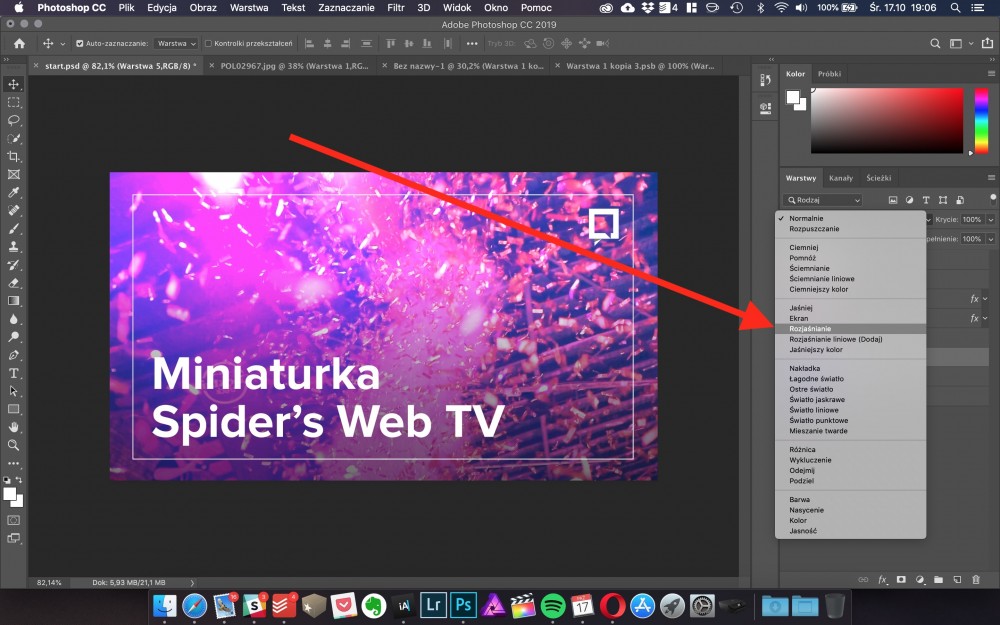Choose Rozjaśnianie blend mode

click(x=850, y=329)
